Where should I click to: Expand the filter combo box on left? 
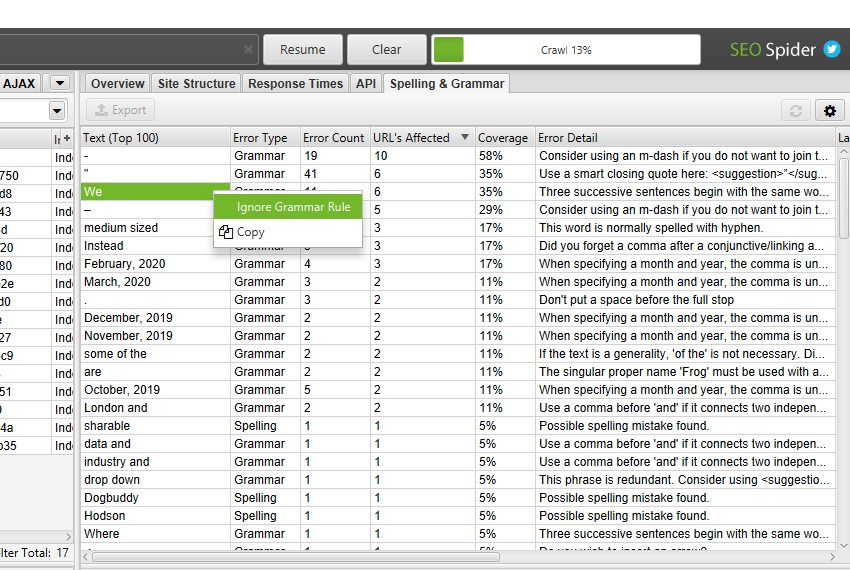[57, 110]
